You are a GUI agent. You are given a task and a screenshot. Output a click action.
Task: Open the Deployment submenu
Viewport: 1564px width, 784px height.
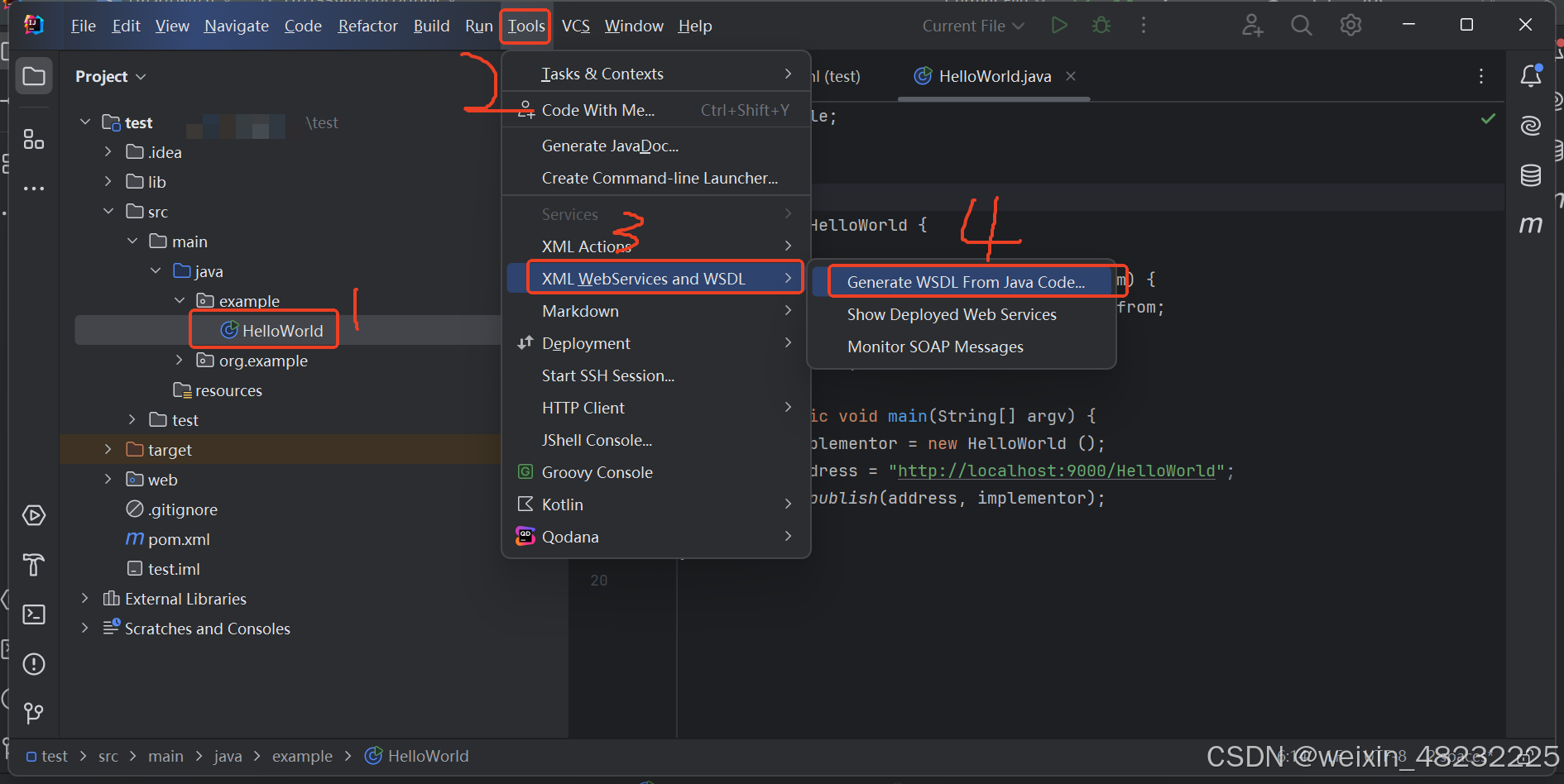point(655,343)
